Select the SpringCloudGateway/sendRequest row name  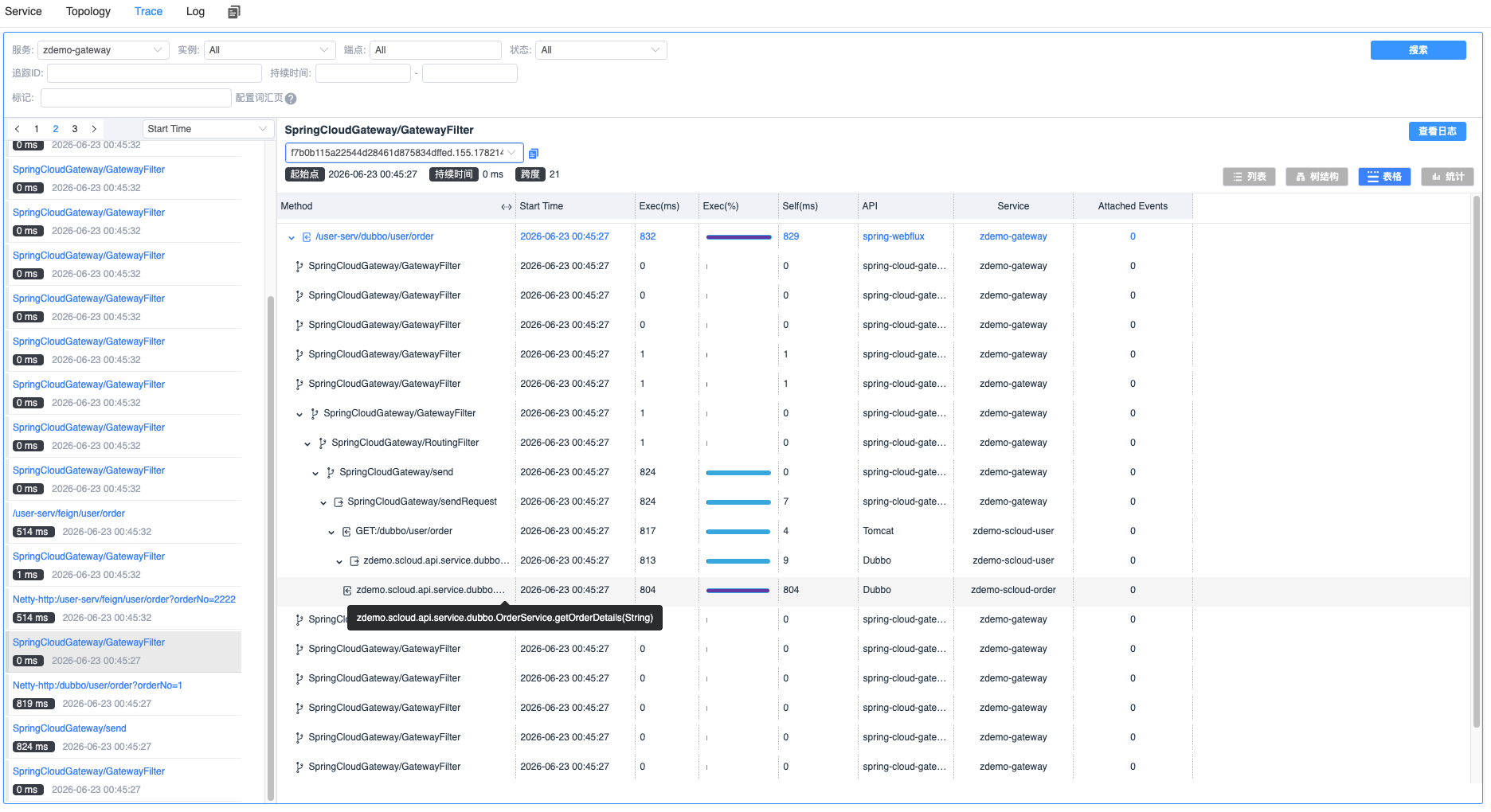tap(422, 502)
